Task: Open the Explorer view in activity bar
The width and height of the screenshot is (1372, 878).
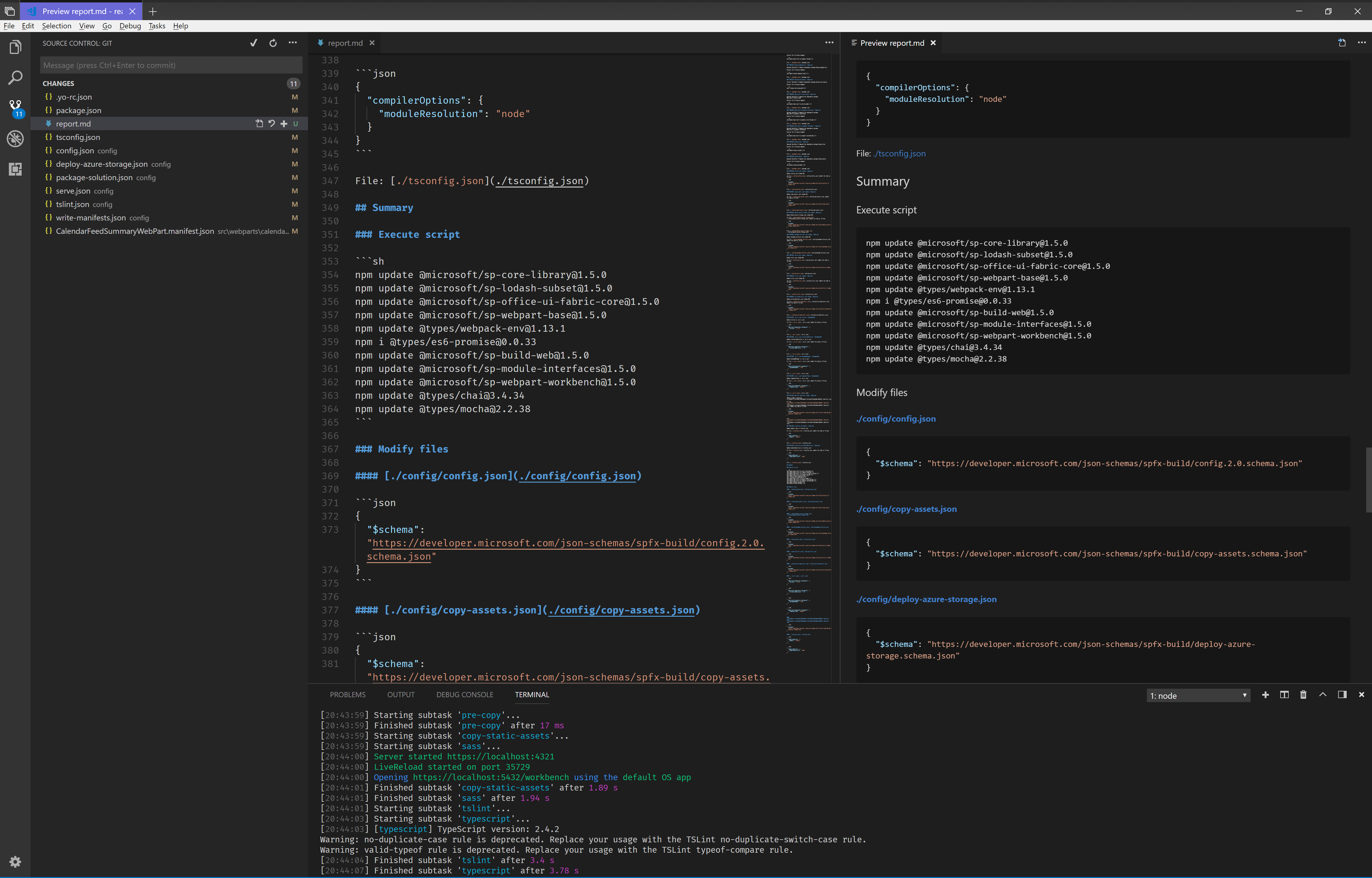Action: coord(15,47)
